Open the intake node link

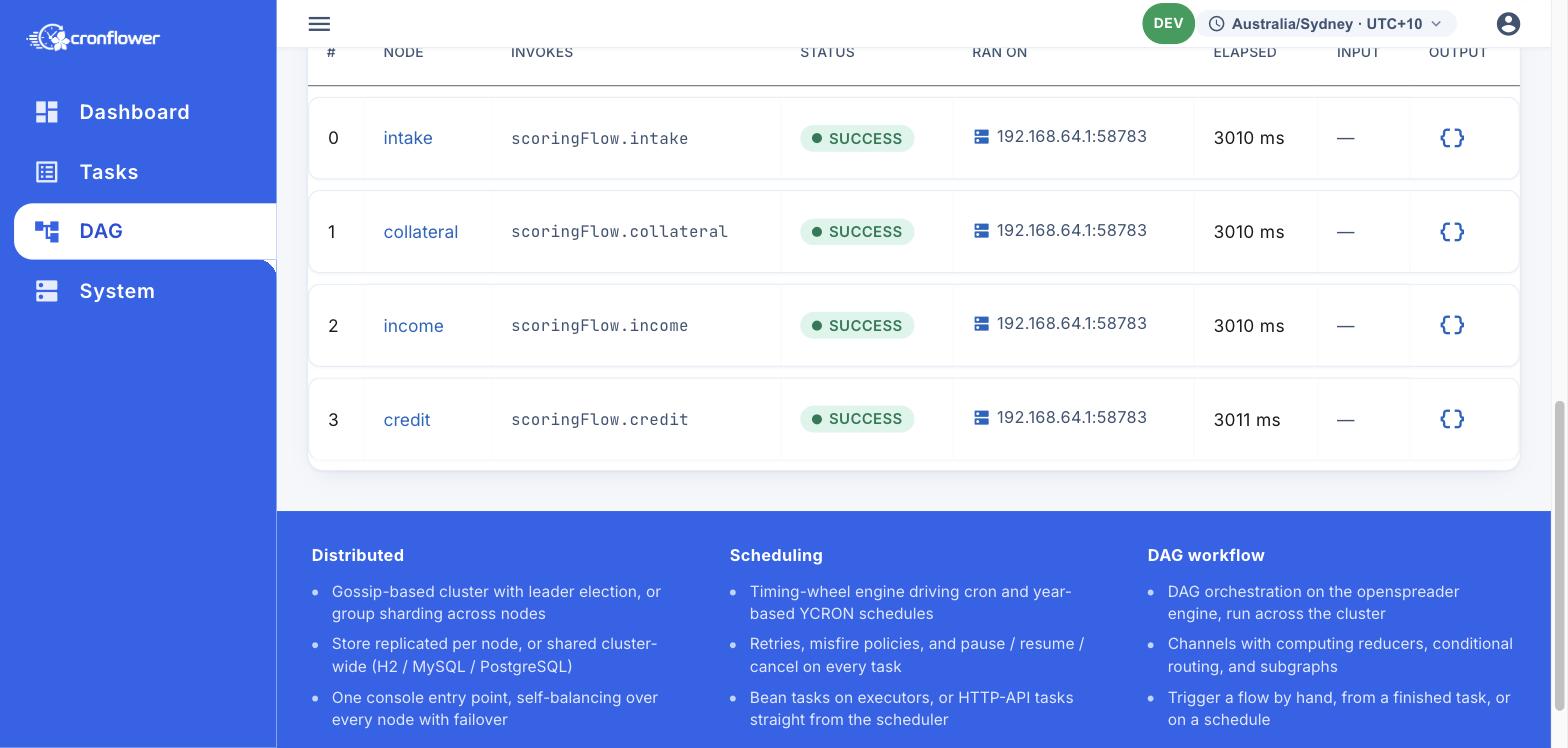coord(408,138)
